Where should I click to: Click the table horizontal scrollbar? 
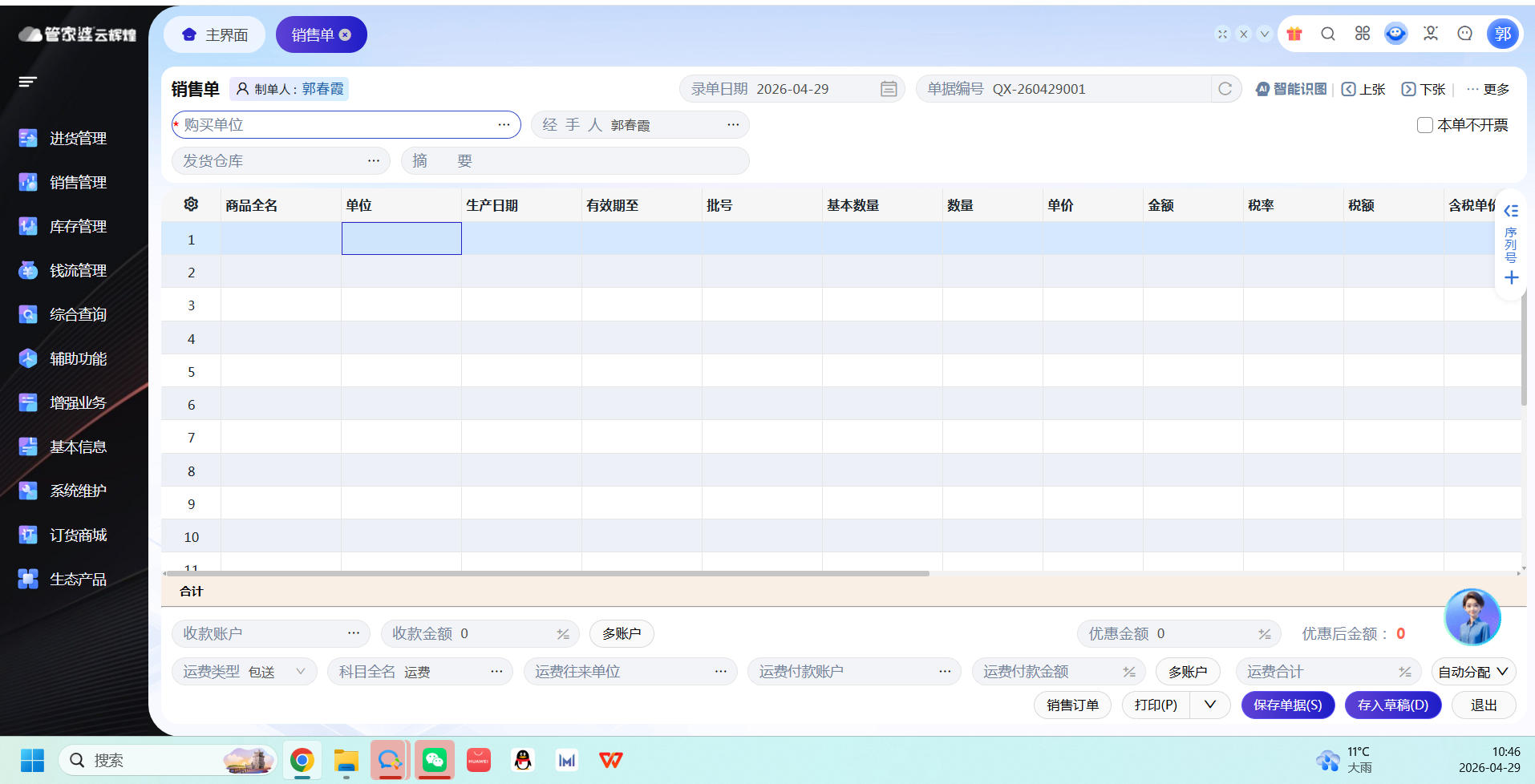click(547, 573)
